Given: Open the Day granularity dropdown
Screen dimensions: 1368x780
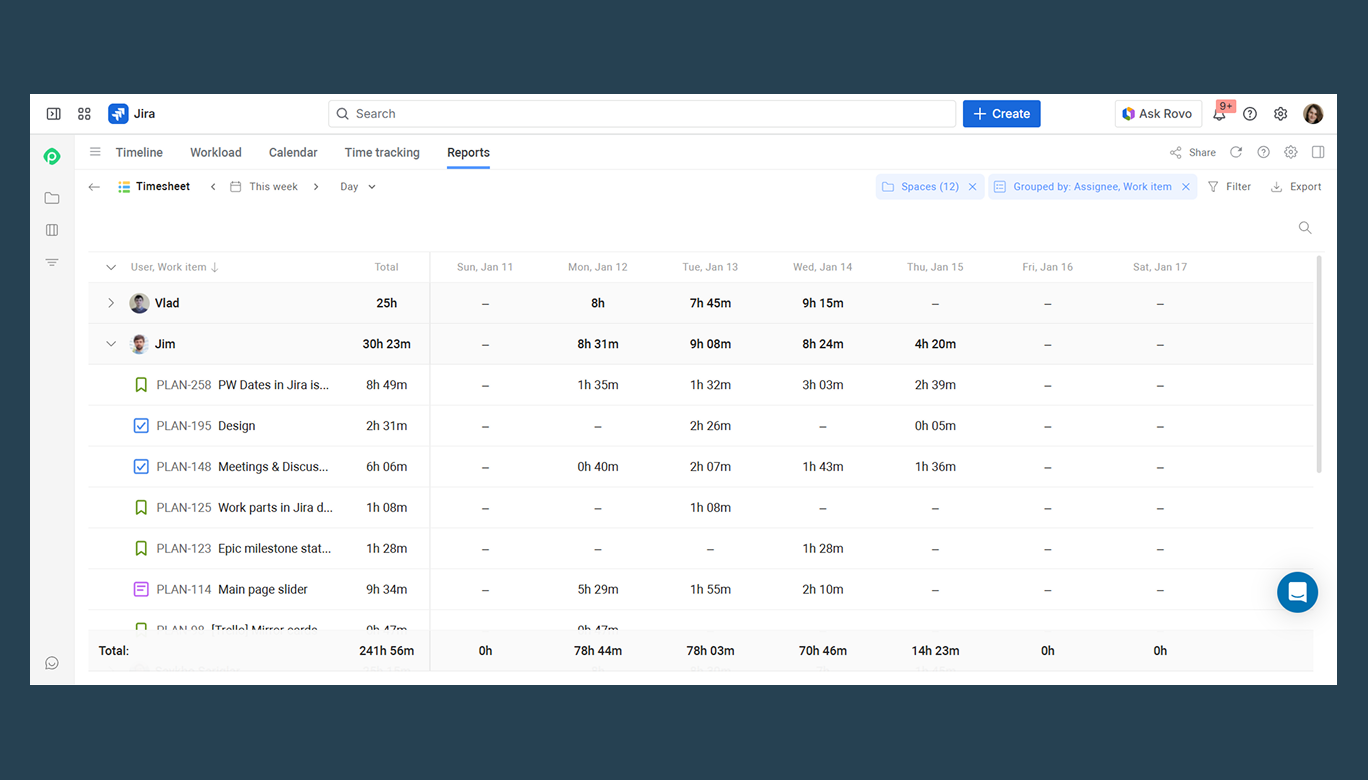Looking at the screenshot, I should tap(358, 187).
